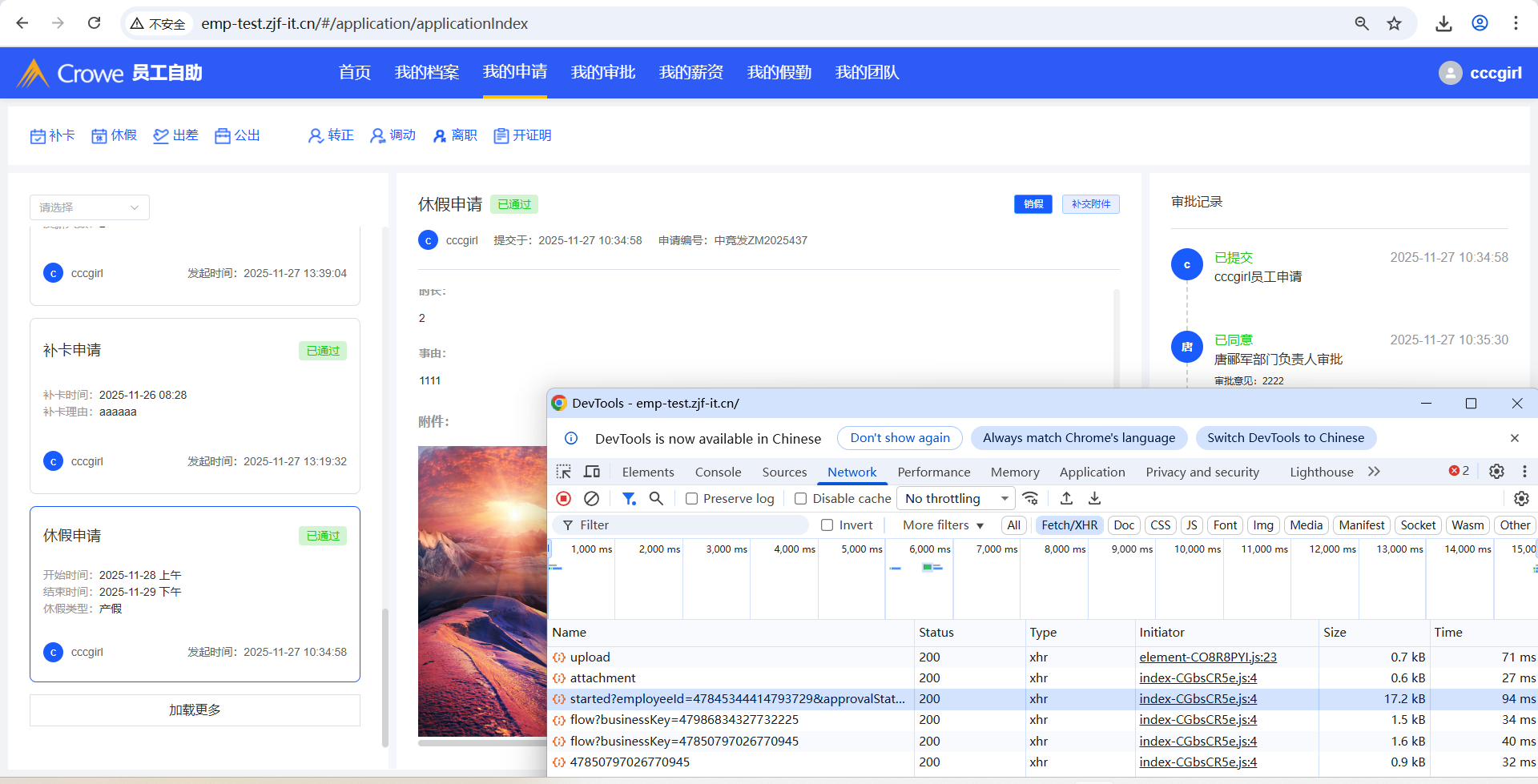Enable the Preserve log checkbox
This screenshot has height=784, width=1538.
tap(691, 499)
